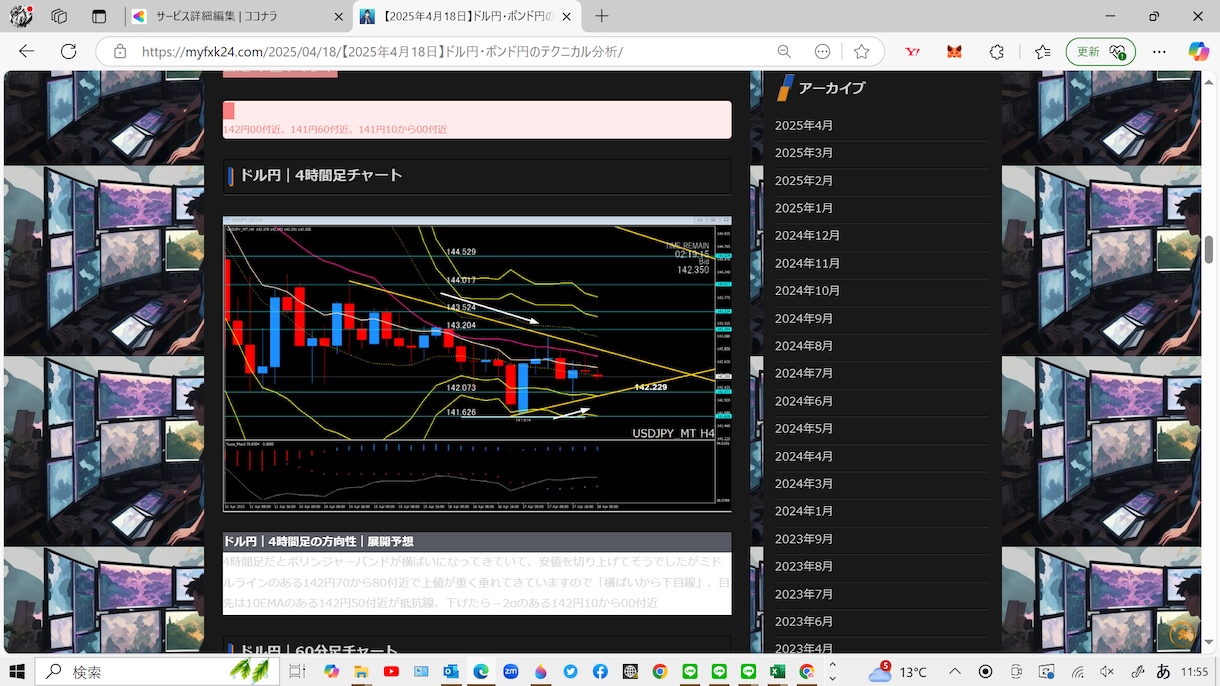Launch Excel from the taskbar

(x=777, y=671)
